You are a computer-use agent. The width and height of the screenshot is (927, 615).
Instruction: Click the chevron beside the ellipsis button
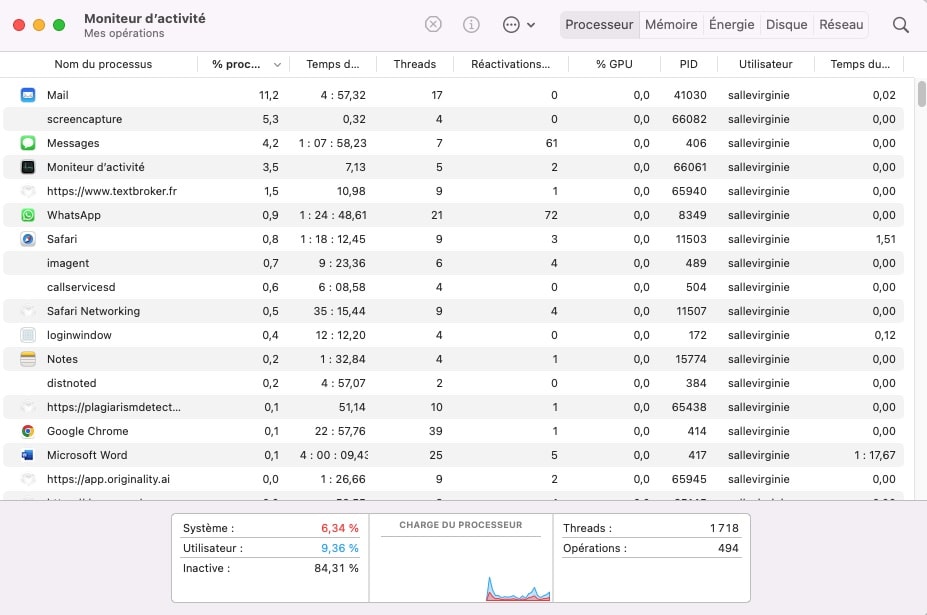pos(531,25)
